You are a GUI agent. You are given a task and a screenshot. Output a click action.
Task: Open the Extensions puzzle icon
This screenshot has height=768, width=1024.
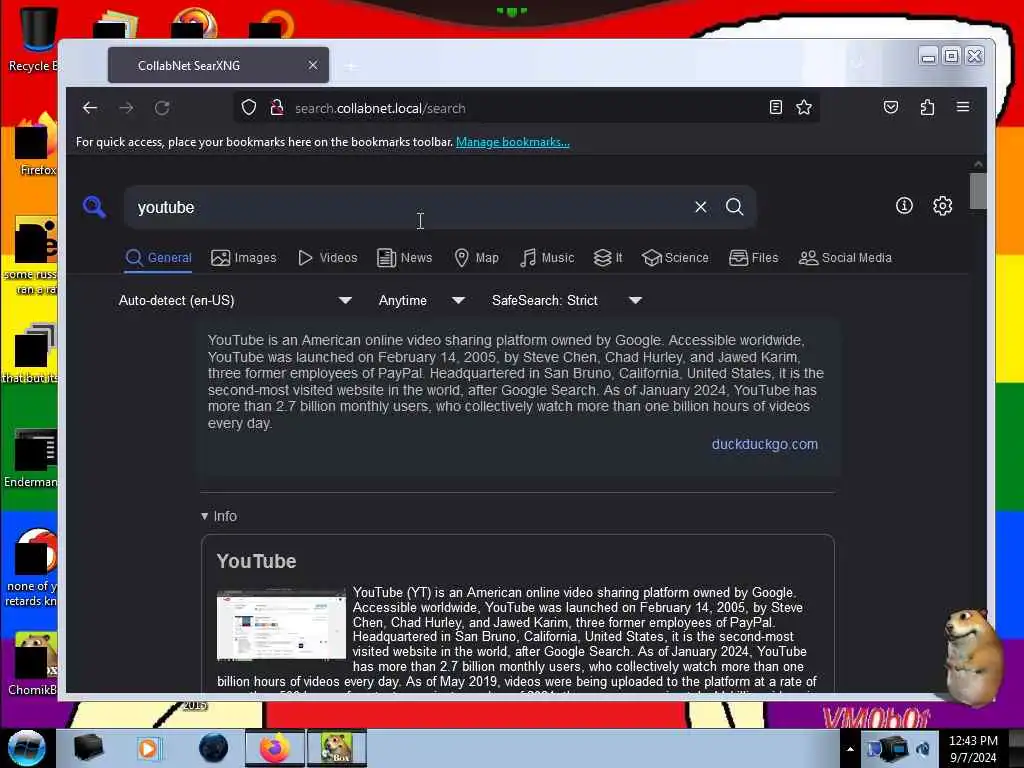coord(927,107)
